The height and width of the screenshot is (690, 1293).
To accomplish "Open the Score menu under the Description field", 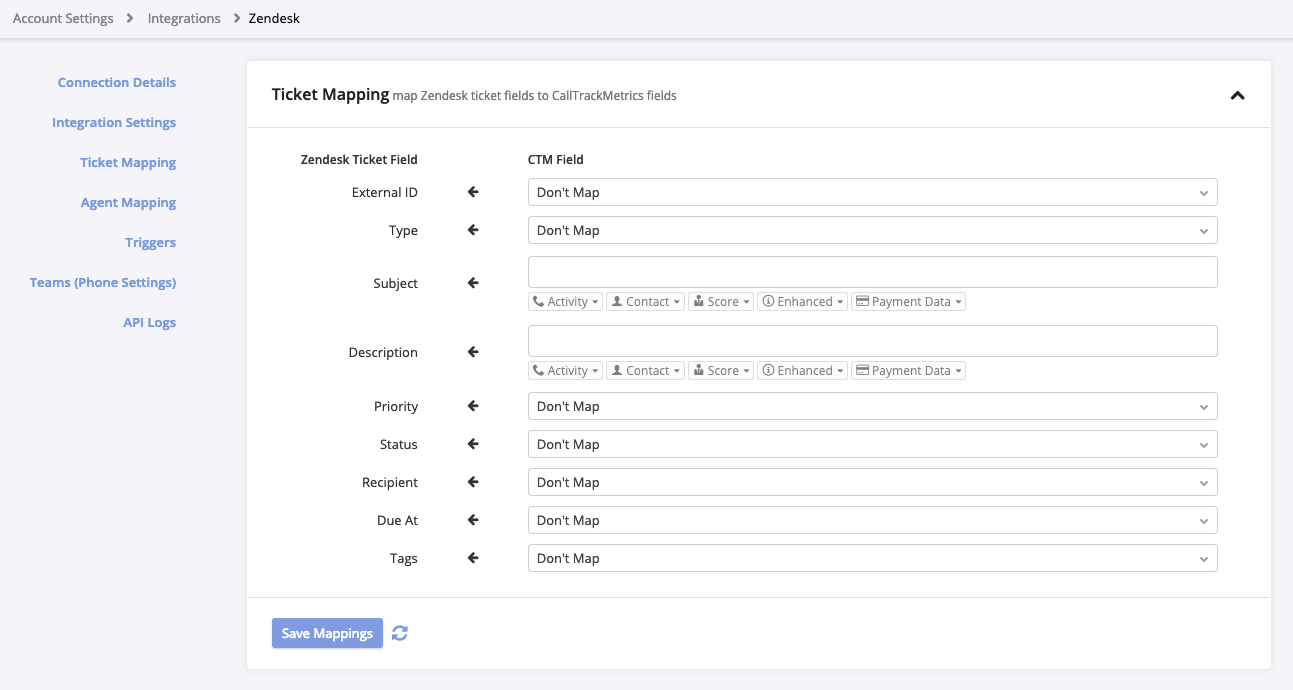I will 721,370.
